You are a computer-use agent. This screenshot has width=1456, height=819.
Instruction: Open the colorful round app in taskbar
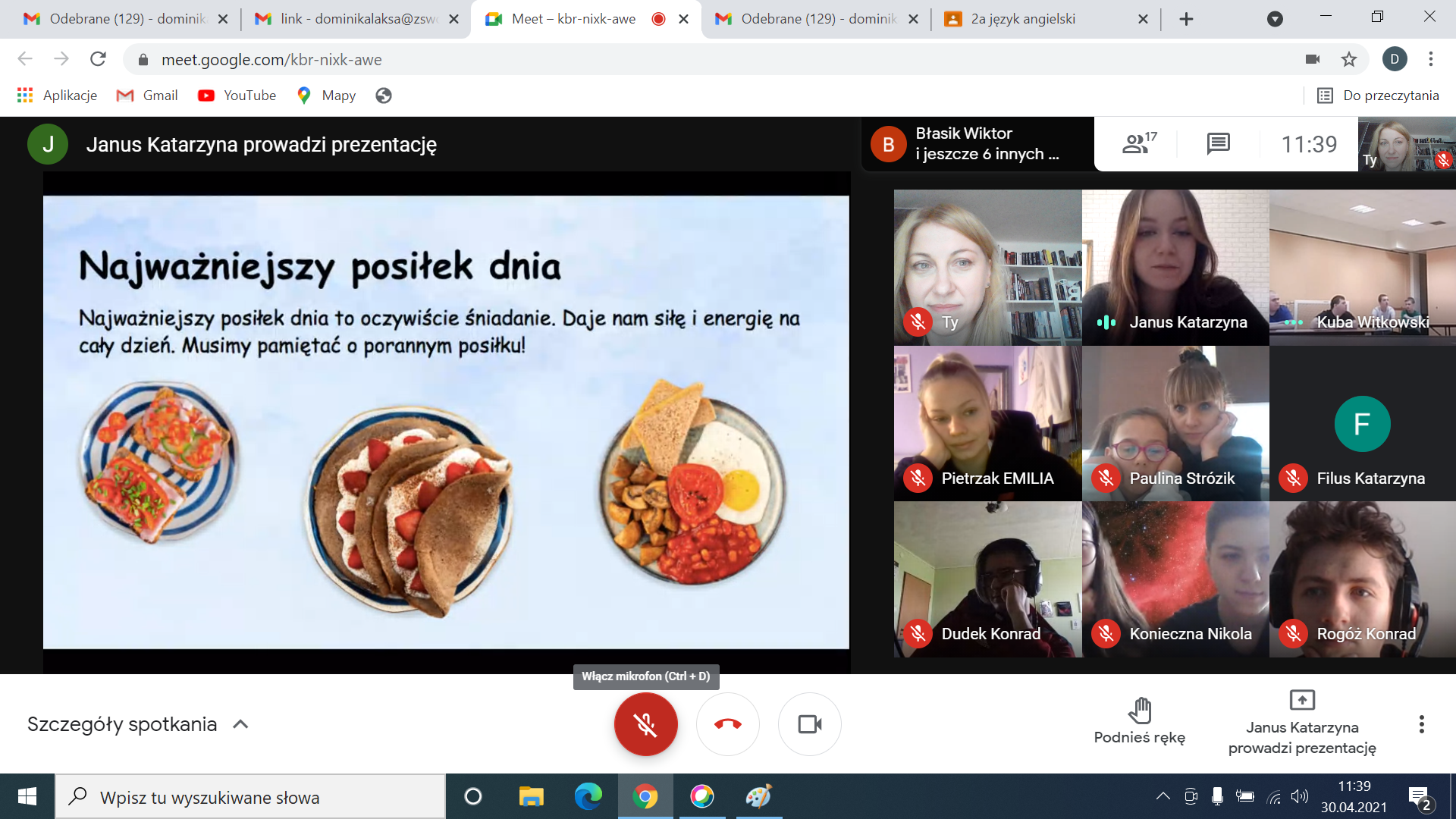pos(702,796)
